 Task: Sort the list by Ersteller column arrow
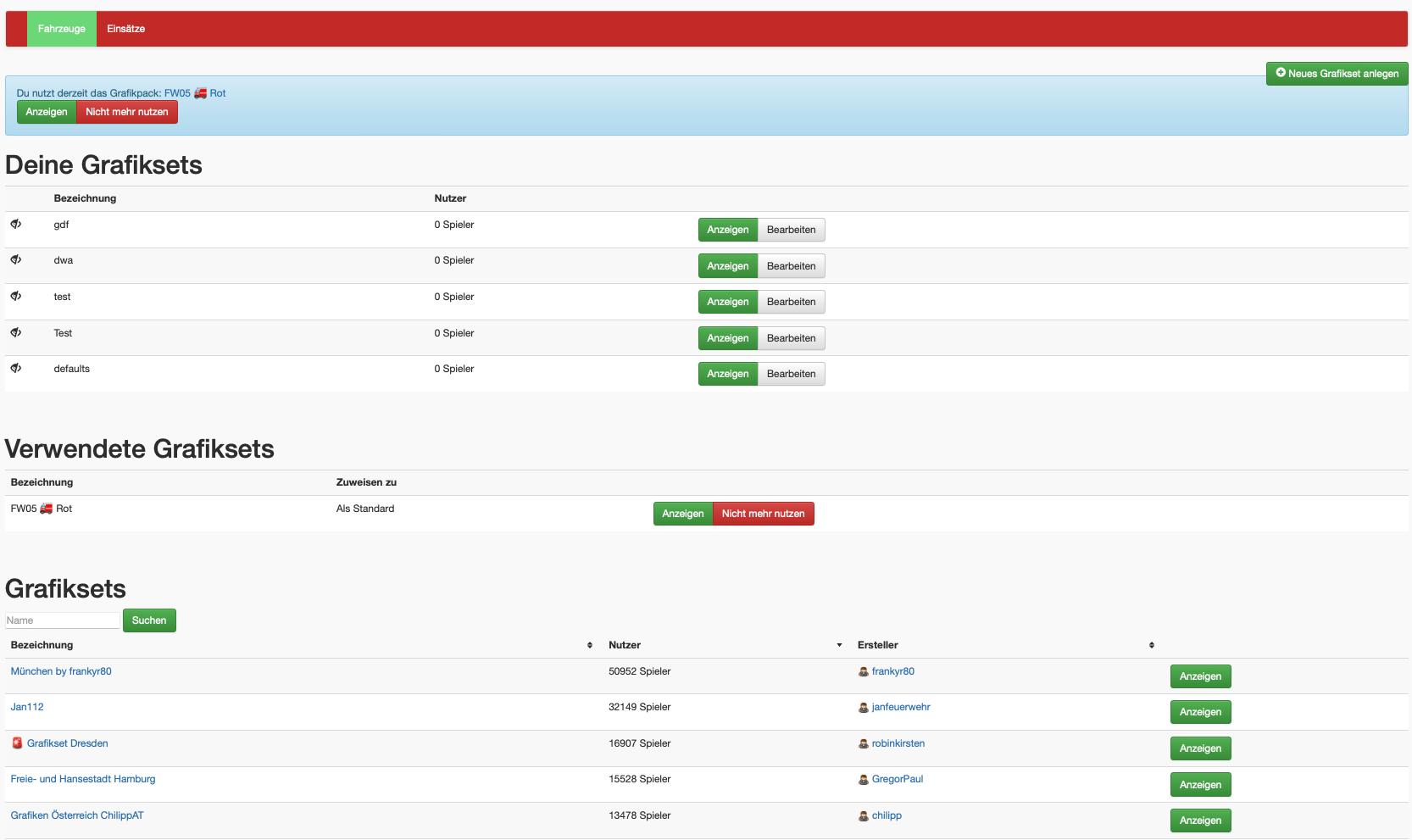pyautogui.click(x=1152, y=646)
